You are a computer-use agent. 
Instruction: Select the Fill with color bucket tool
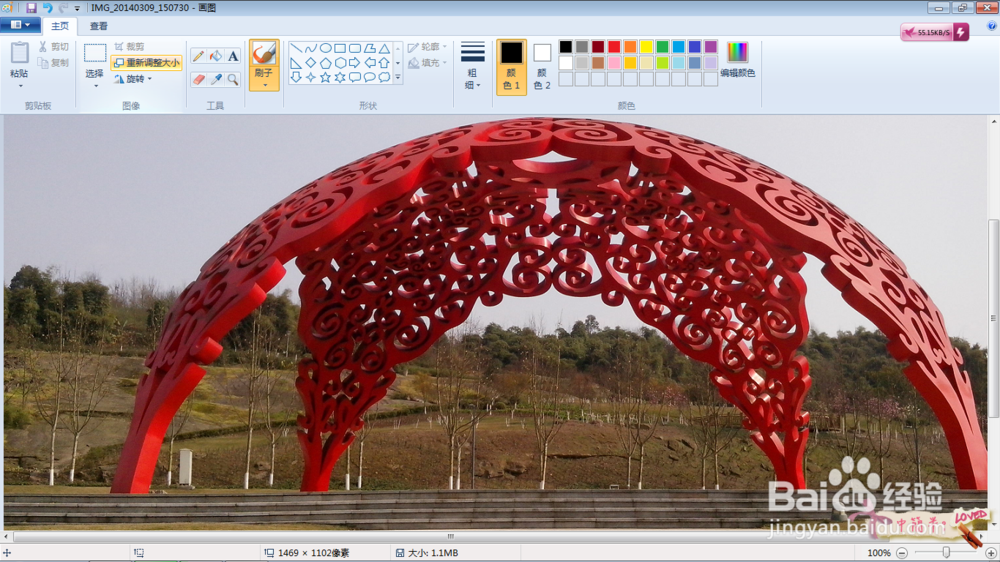coord(216,56)
